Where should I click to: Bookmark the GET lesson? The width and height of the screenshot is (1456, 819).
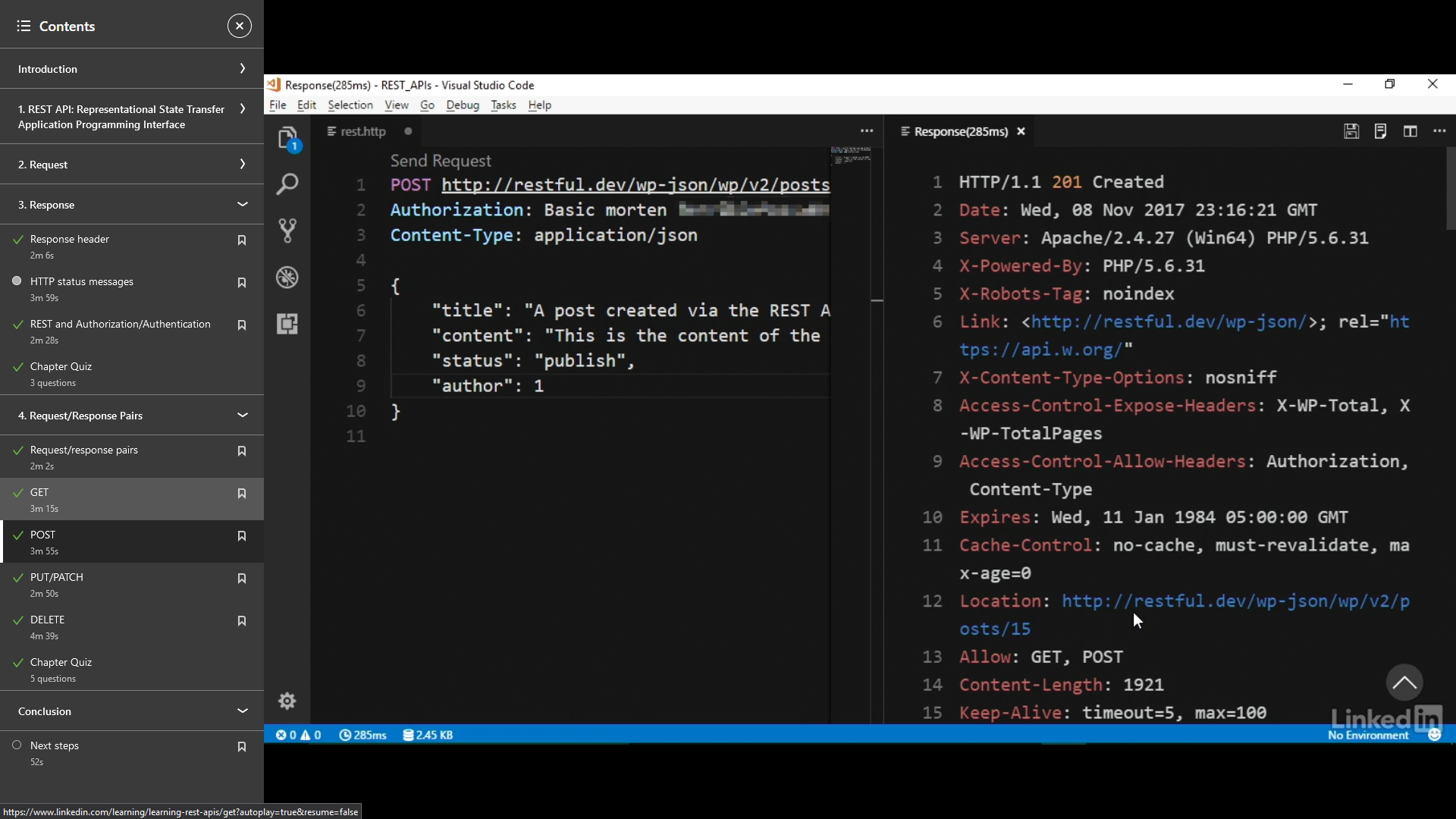click(242, 494)
